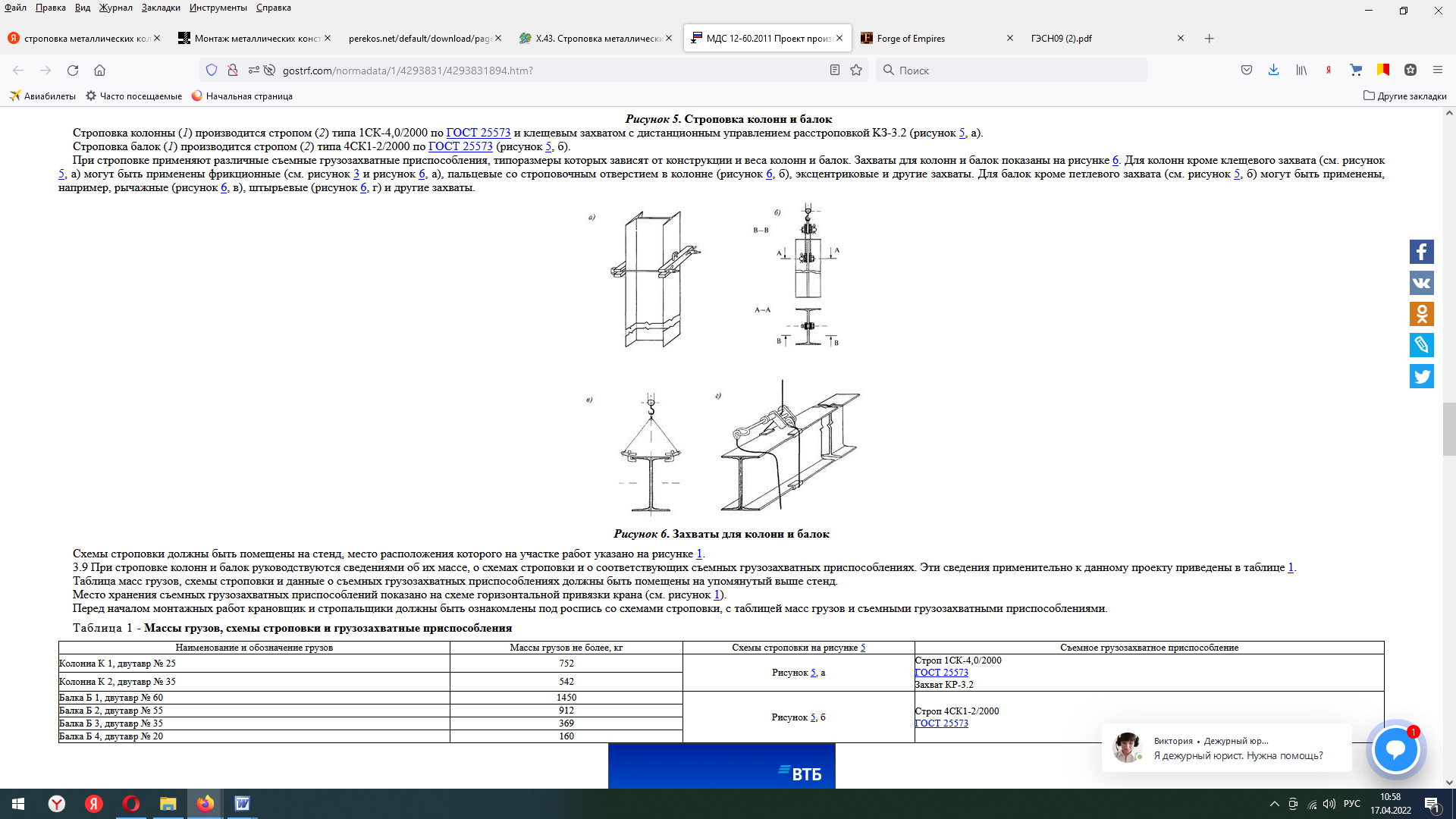Open a new browser tab

1210,39
